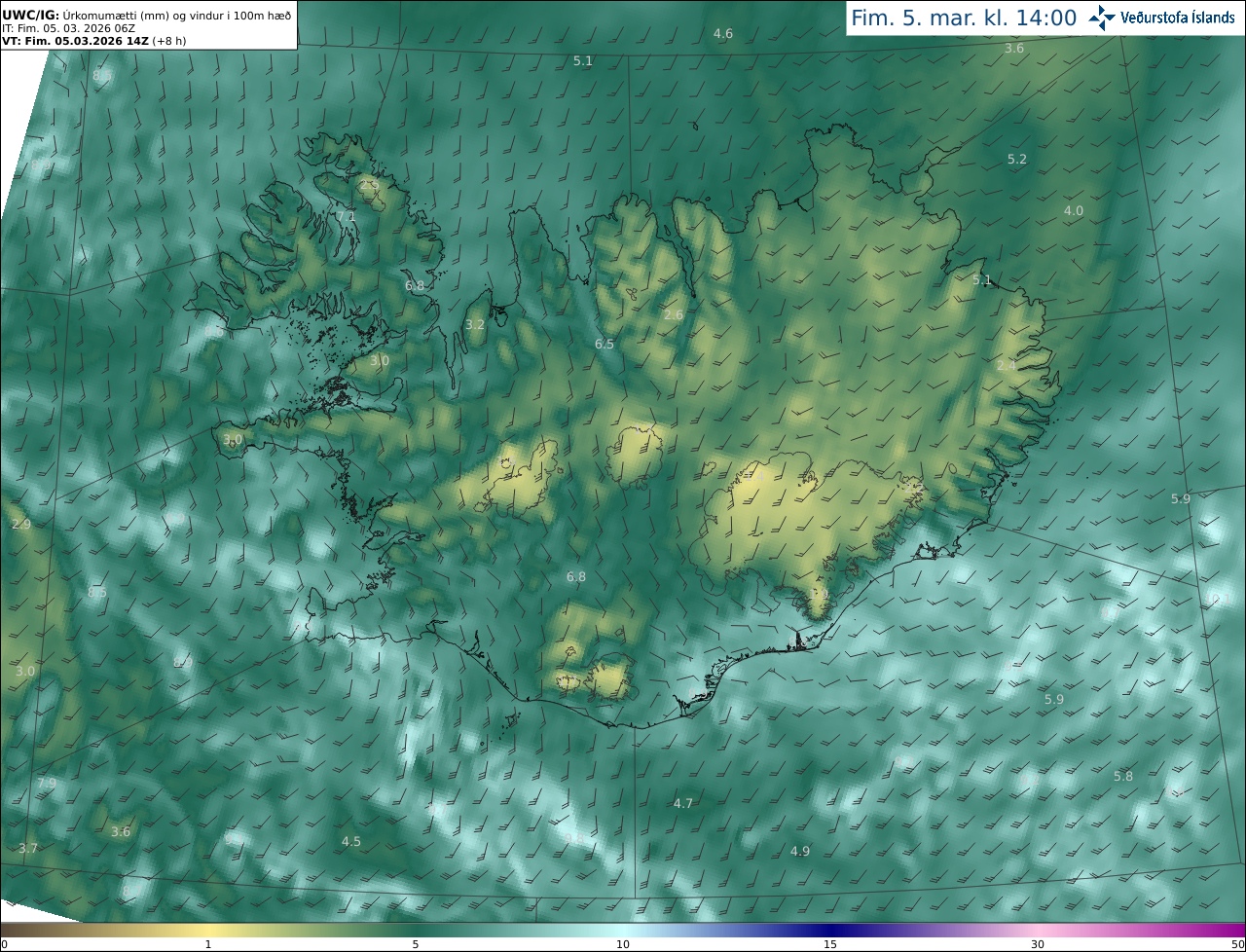Click the Veðurstofa Íslands logo symbol
The width and height of the screenshot is (1246, 952).
(x=1101, y=18)
